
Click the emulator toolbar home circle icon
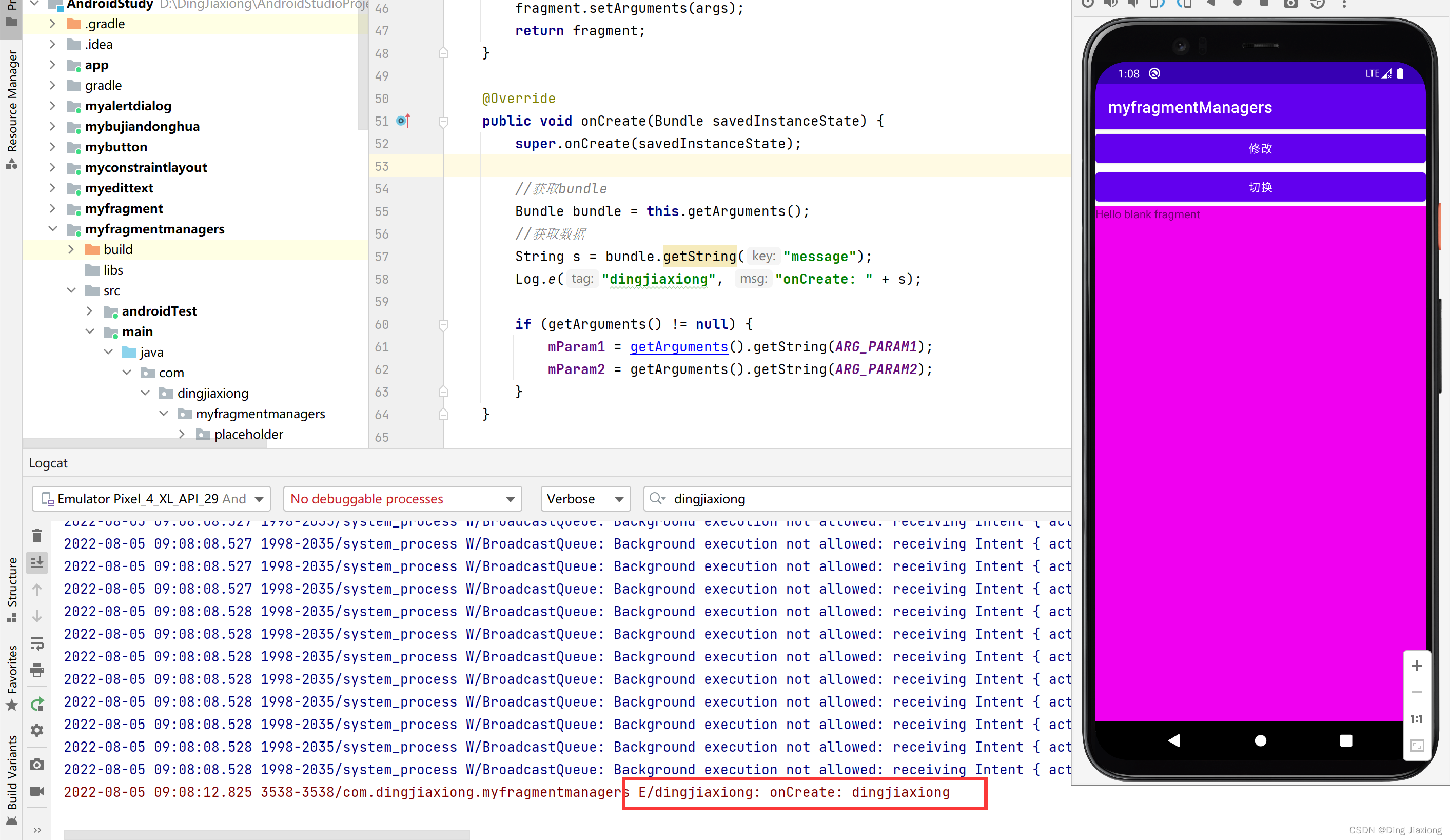point(1238,3)
